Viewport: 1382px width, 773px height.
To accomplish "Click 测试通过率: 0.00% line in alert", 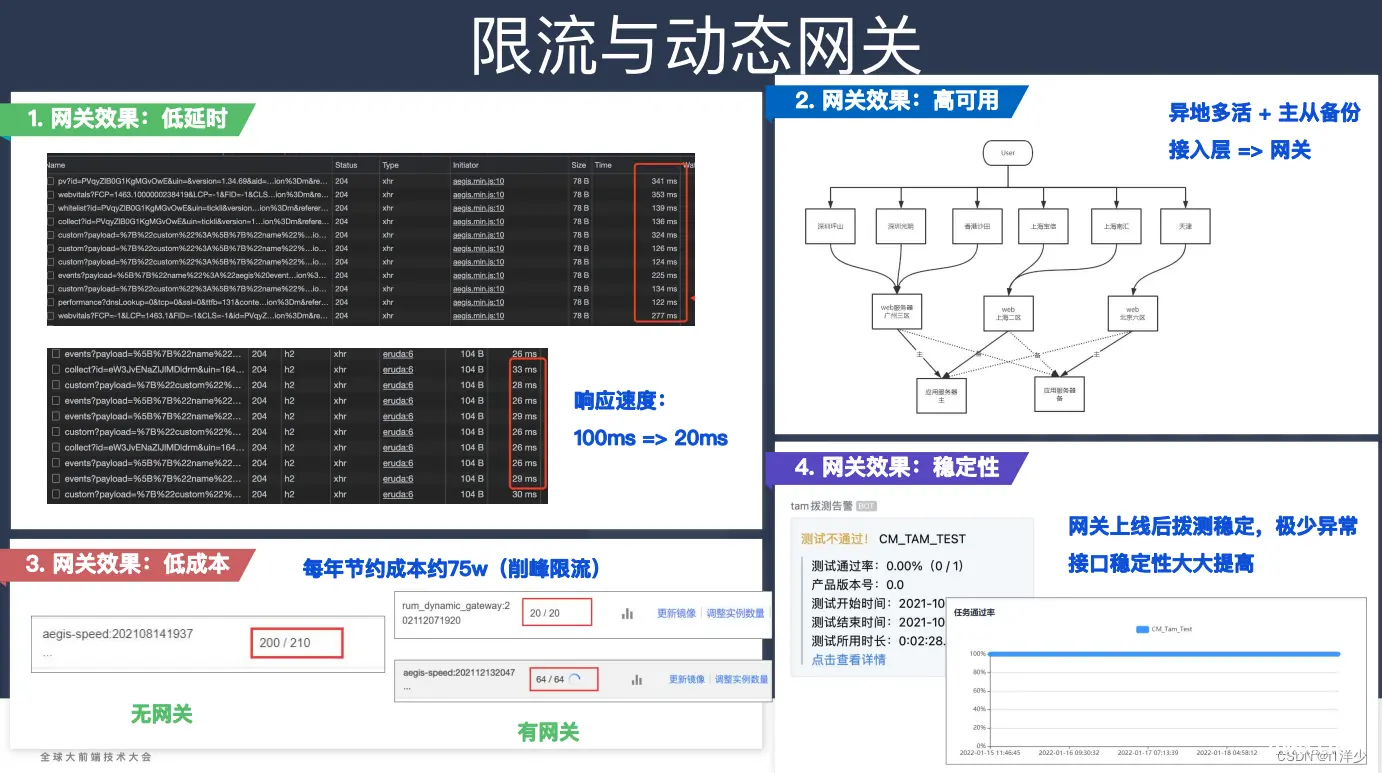I will click(x=888, y=565).
